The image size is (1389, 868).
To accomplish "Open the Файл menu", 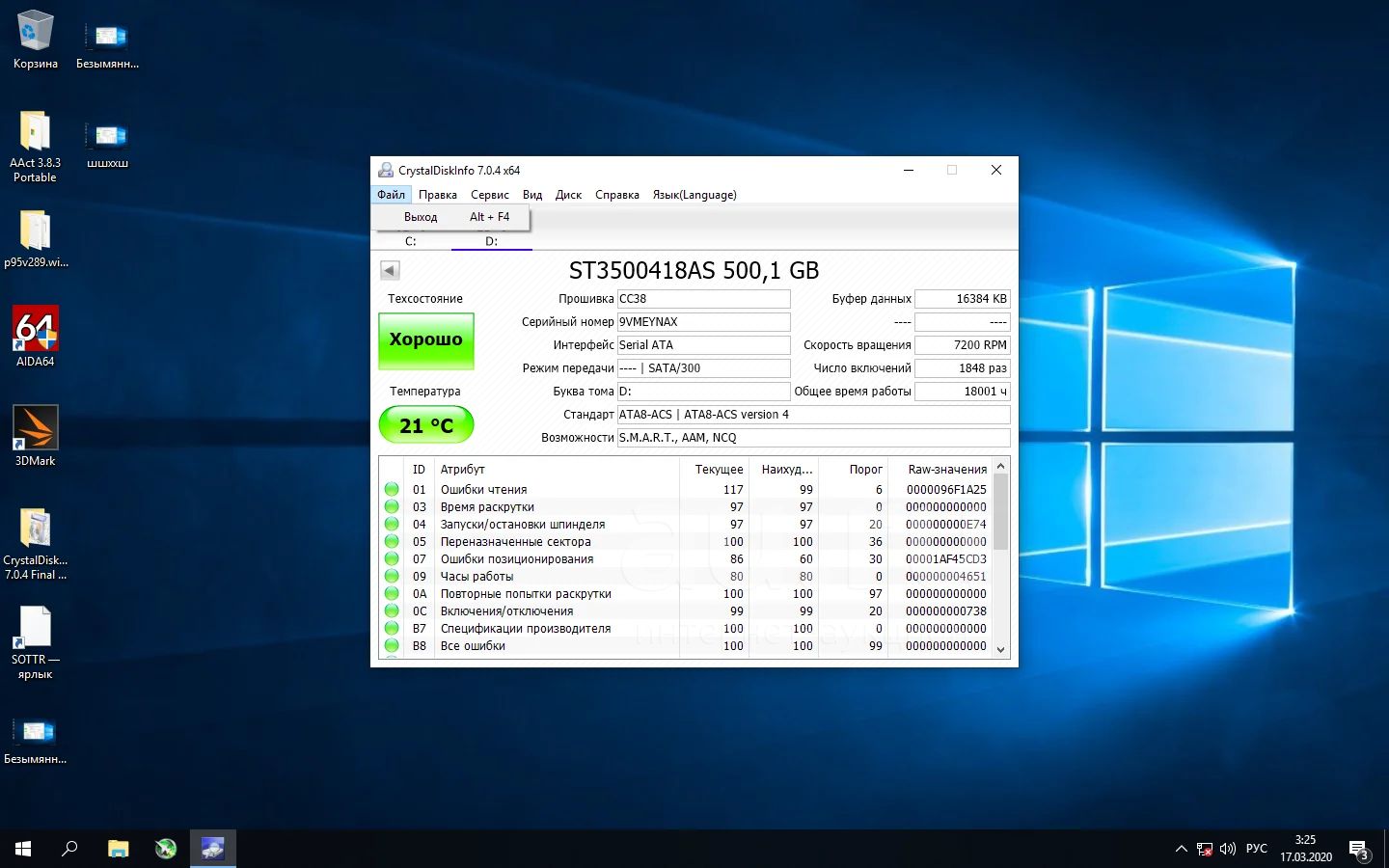I will [391, 195].
